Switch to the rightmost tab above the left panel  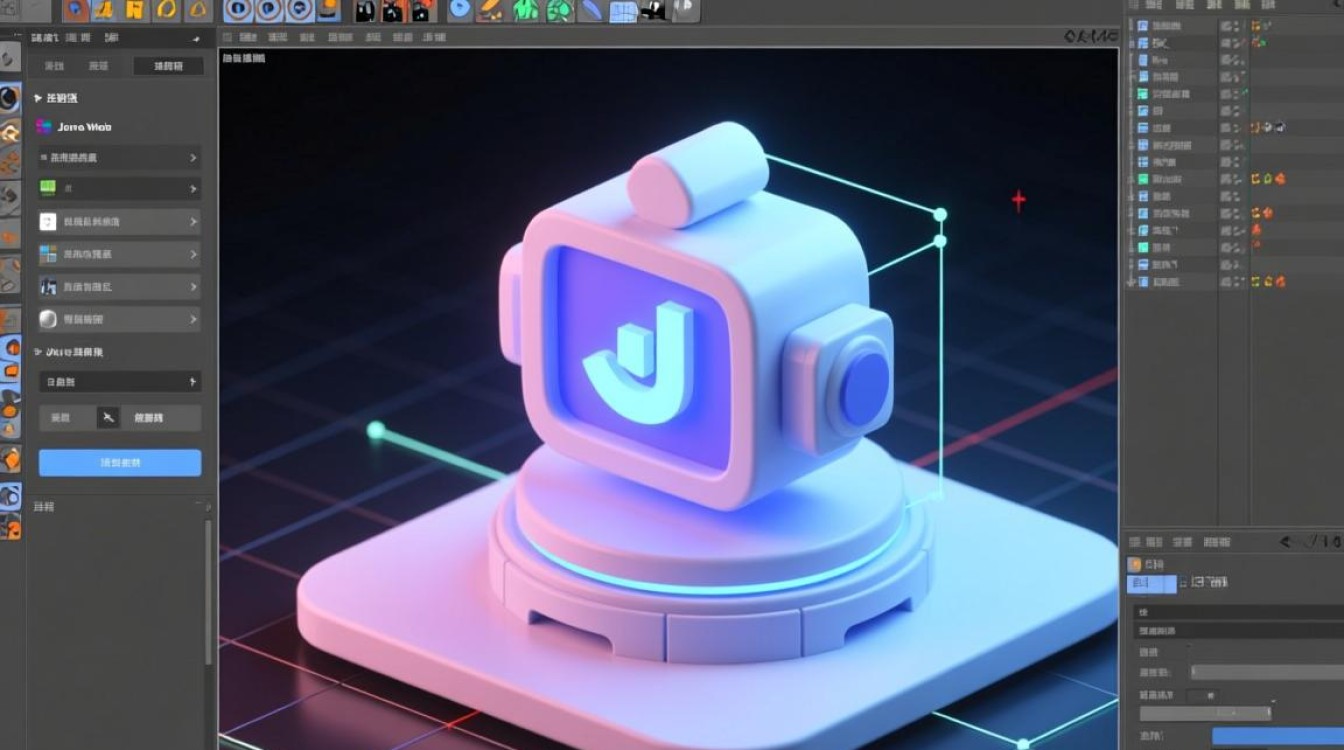[168, 65]
